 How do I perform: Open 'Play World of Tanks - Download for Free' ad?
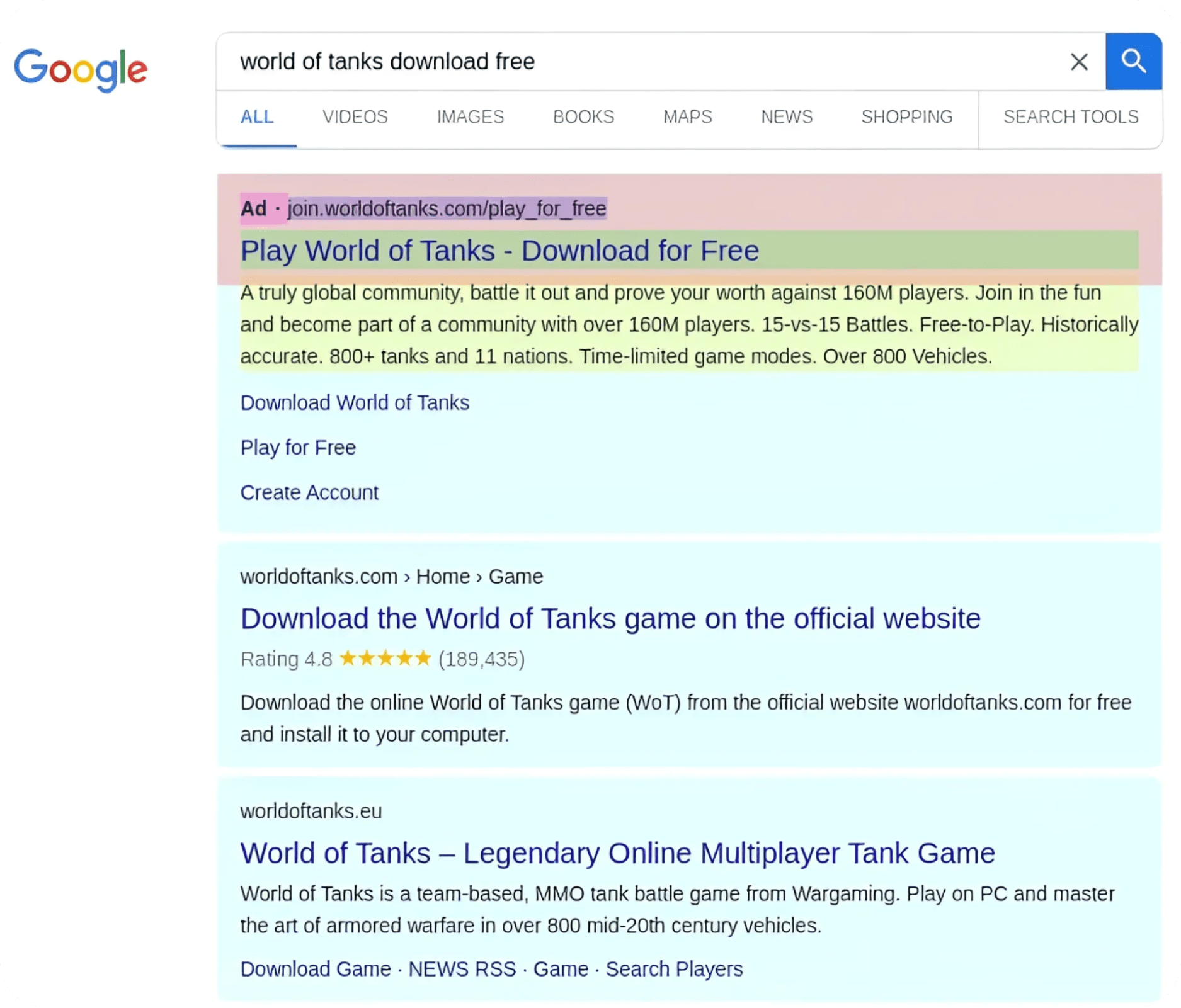pos(499,251)
